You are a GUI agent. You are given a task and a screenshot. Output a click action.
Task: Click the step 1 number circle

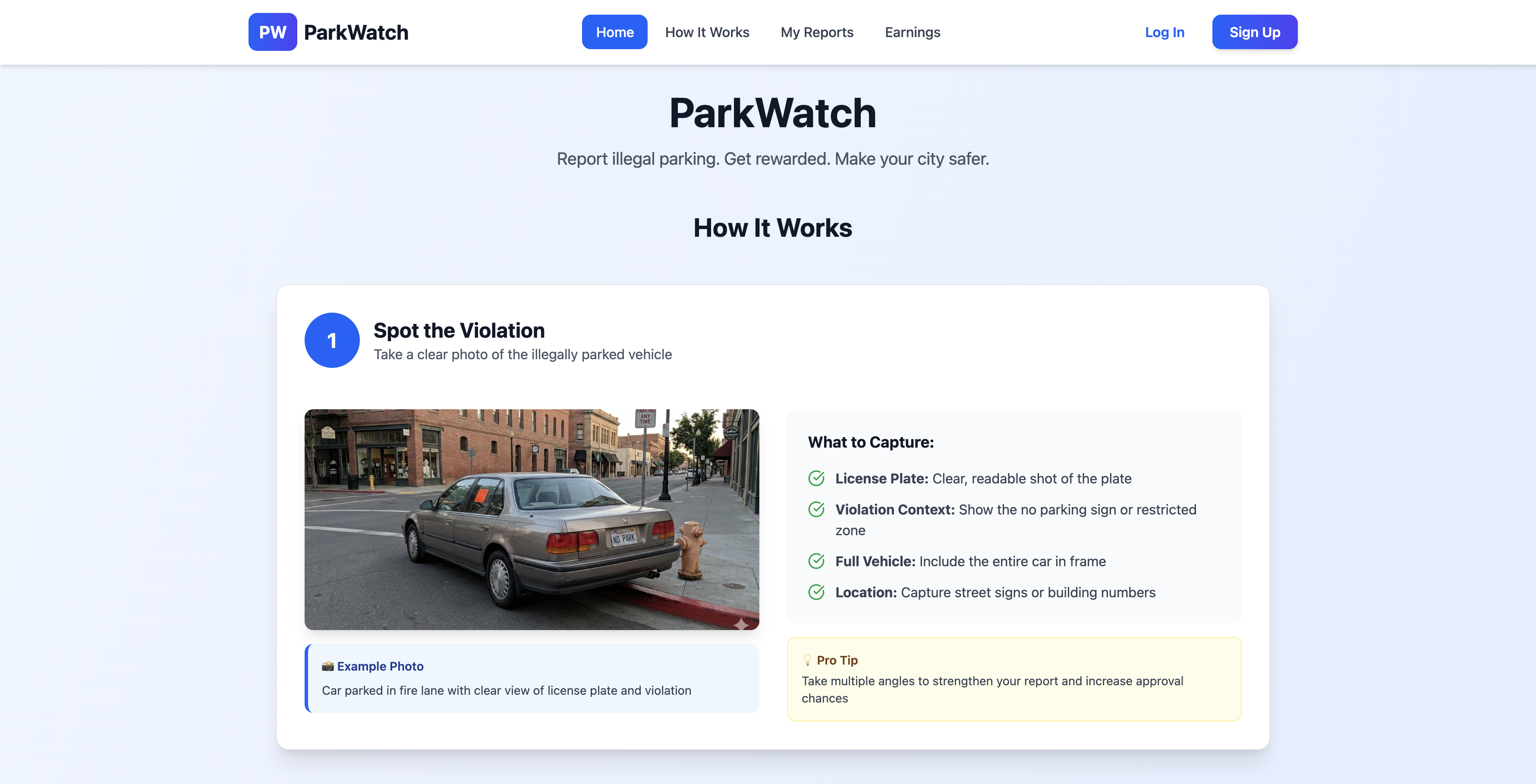tap(332, 340)
